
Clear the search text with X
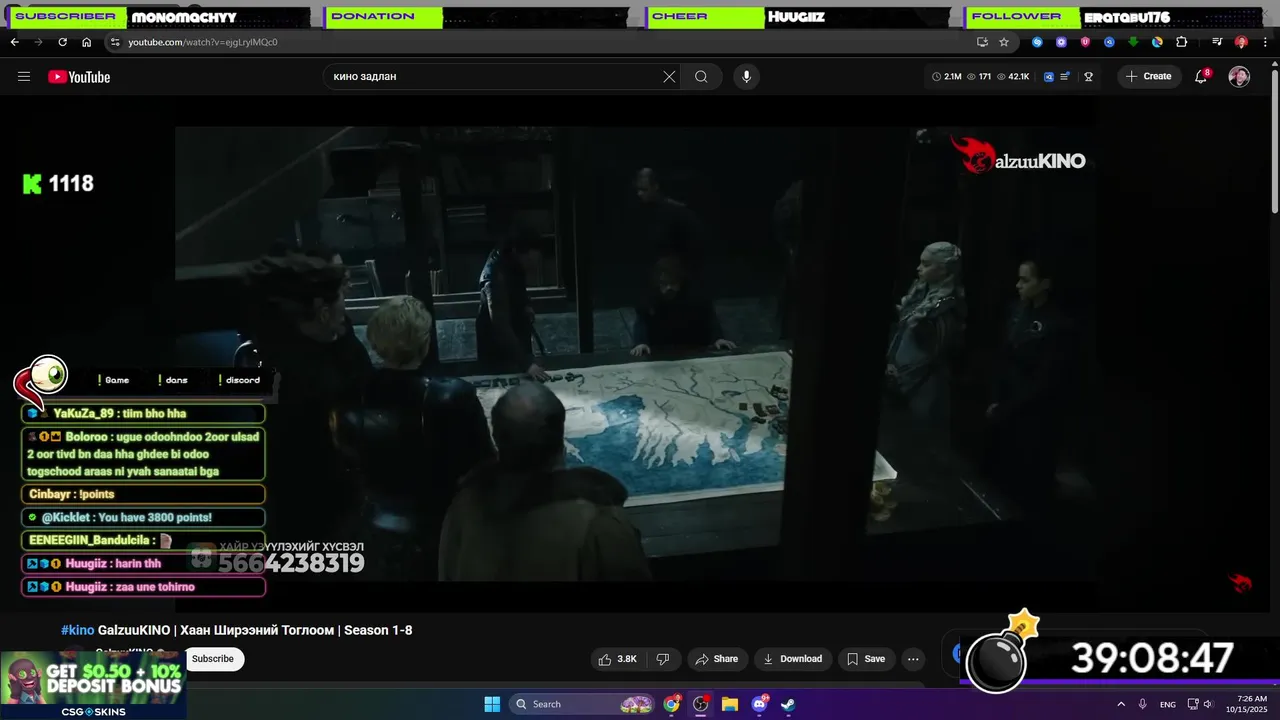tap(669, 77)
